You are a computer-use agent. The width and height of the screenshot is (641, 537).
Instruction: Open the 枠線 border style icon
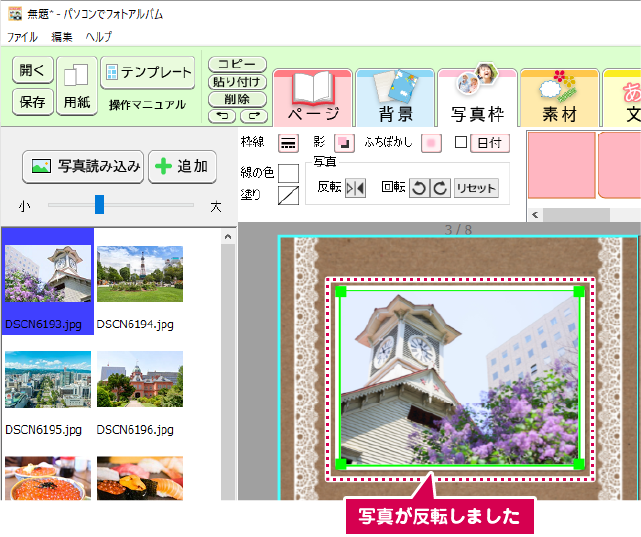tap(288, 143)
